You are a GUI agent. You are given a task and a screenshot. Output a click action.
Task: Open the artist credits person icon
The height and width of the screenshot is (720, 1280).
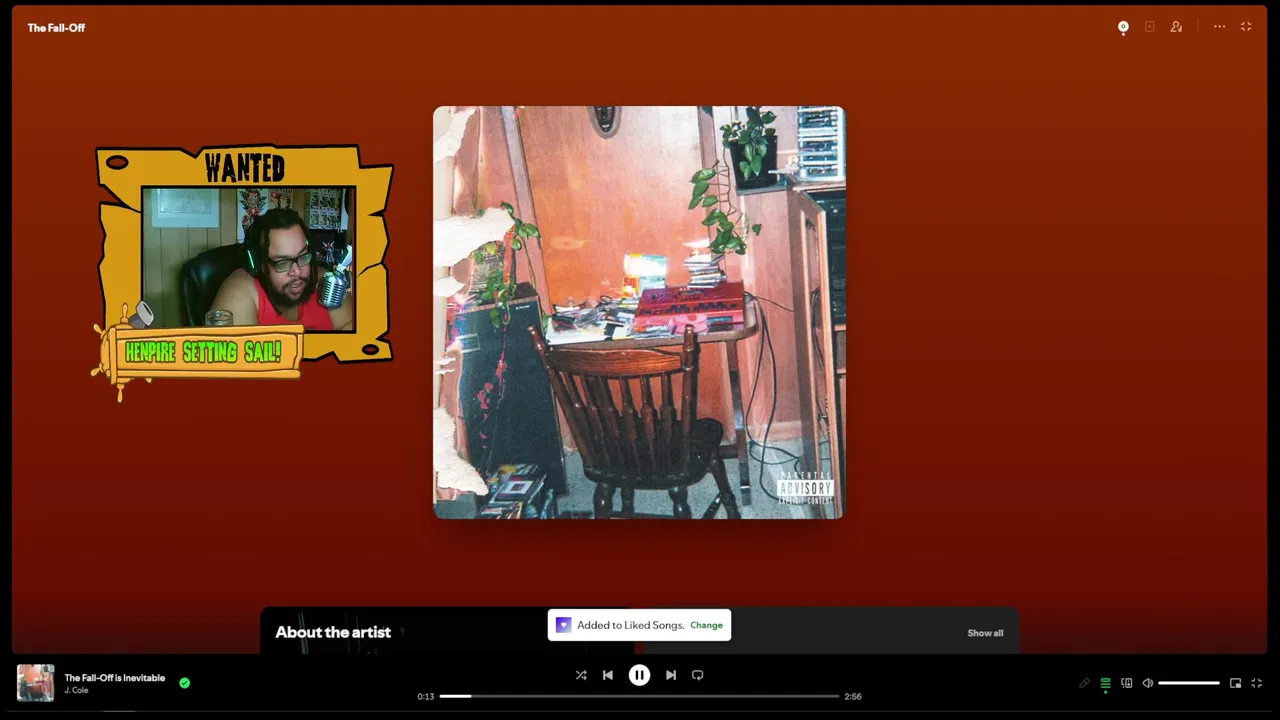pyautogui.click(x=1176, y=27)
